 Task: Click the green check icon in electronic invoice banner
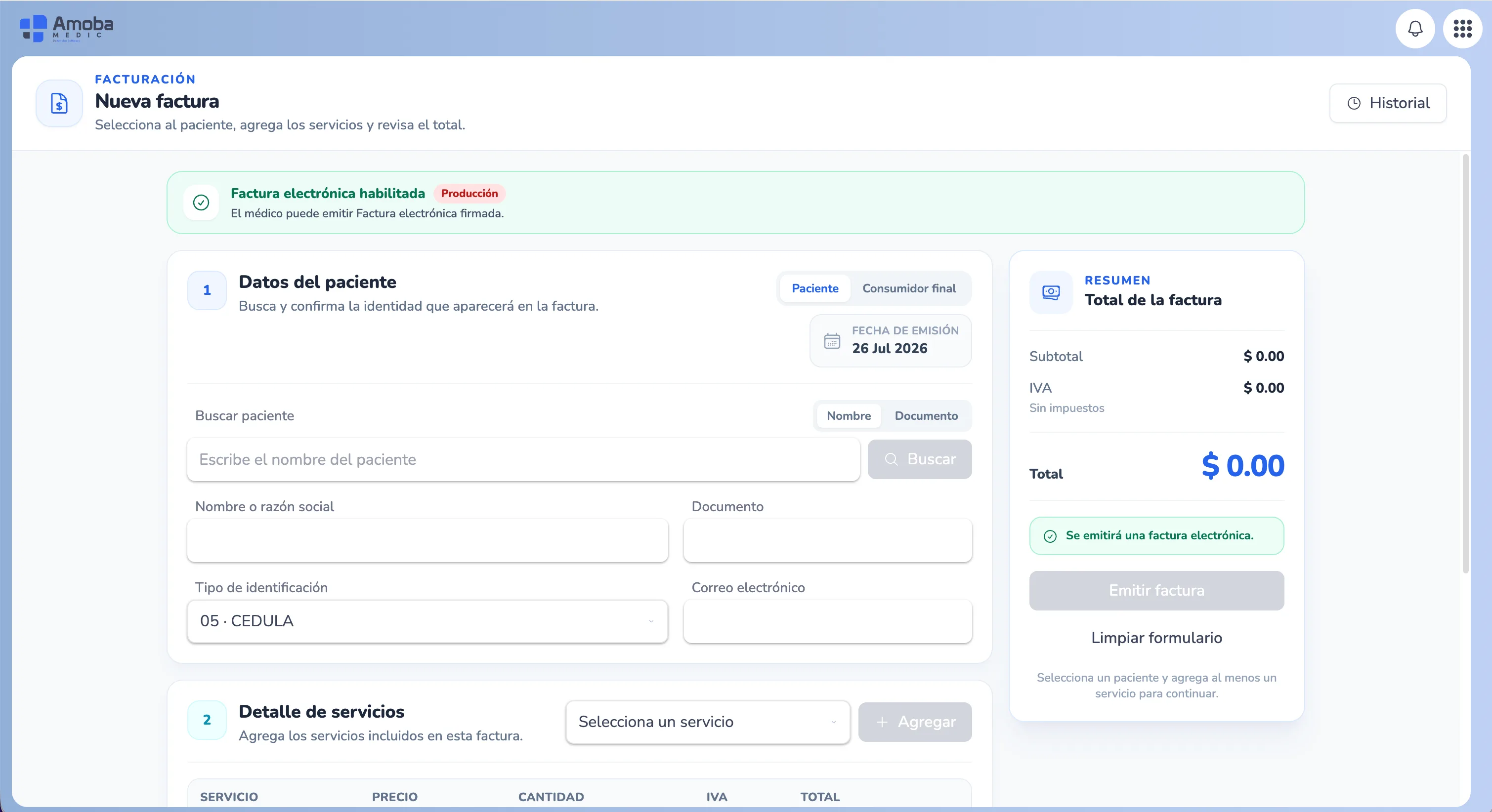(x=201, y=203)
